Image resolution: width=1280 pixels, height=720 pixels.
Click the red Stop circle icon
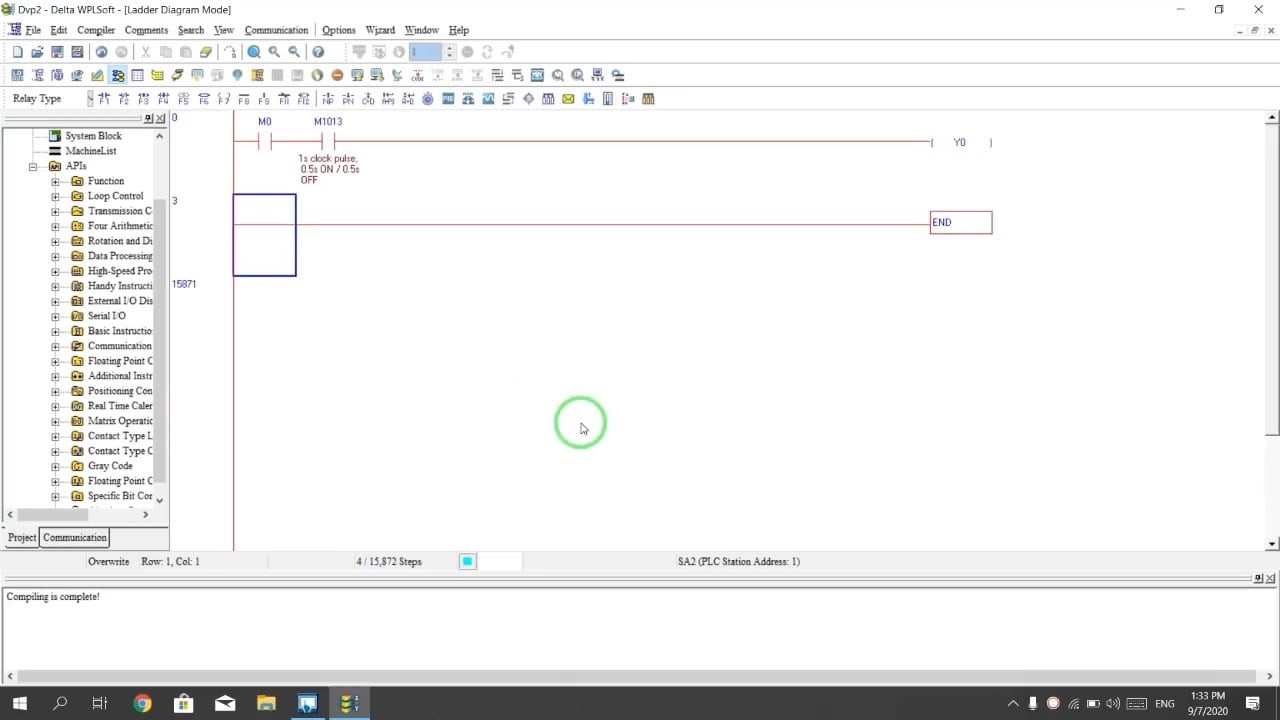pyautogui.click(x=337, y=75)
